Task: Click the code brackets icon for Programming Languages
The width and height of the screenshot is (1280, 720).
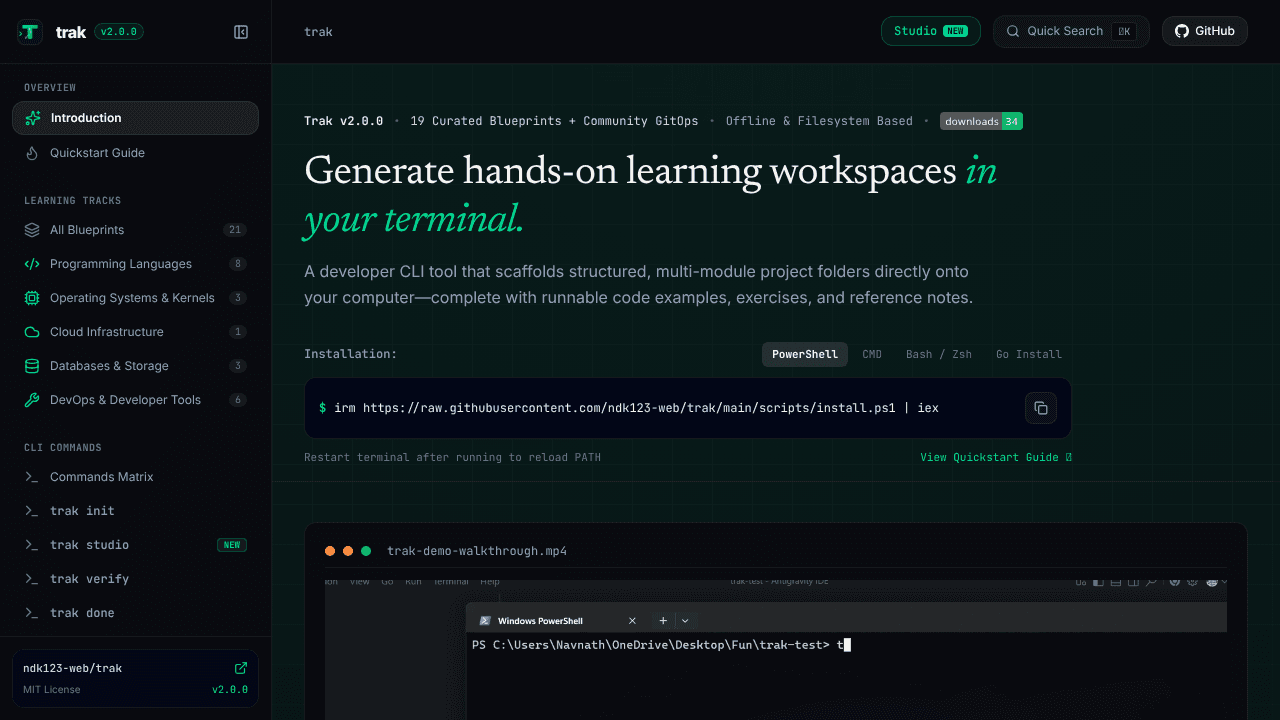Action: pos(32,264)
